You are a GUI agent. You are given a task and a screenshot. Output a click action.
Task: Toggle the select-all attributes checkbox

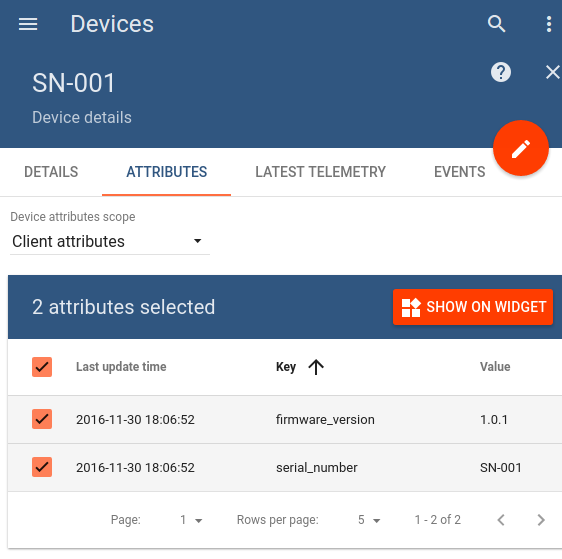42,367
